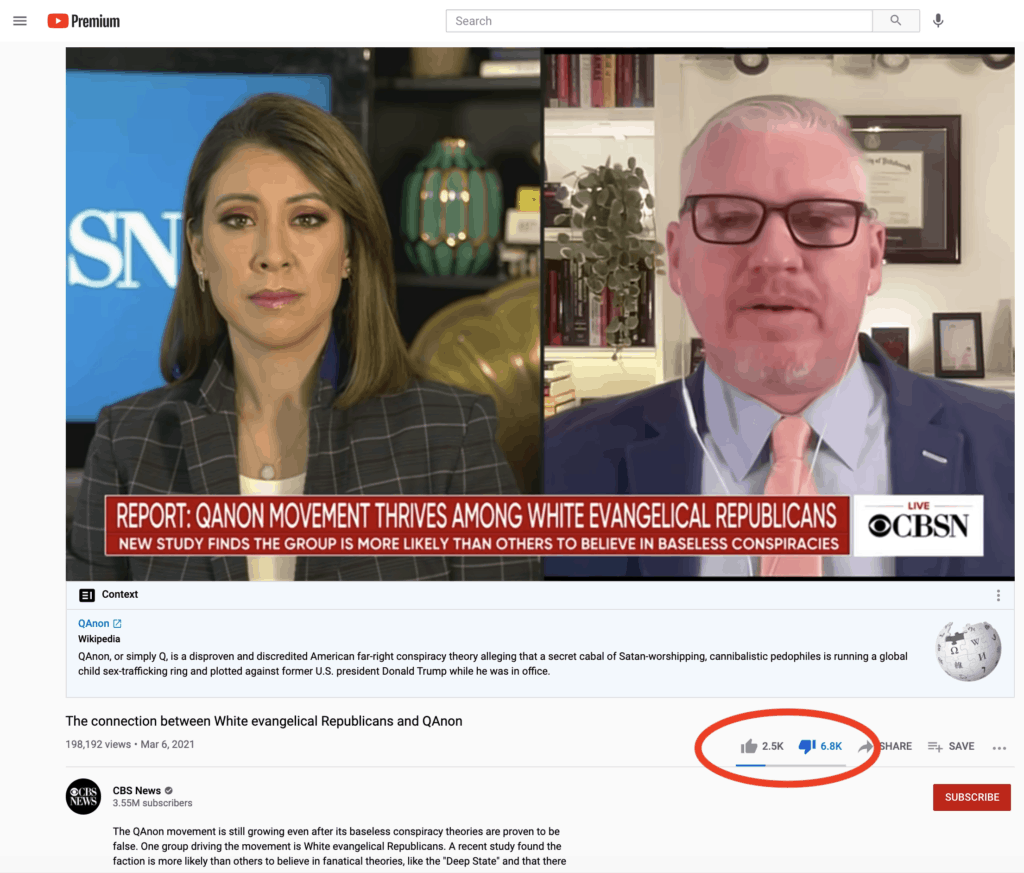Dislike the video with thumbs down
This screenshot has height=873, width=1024.
808,746
